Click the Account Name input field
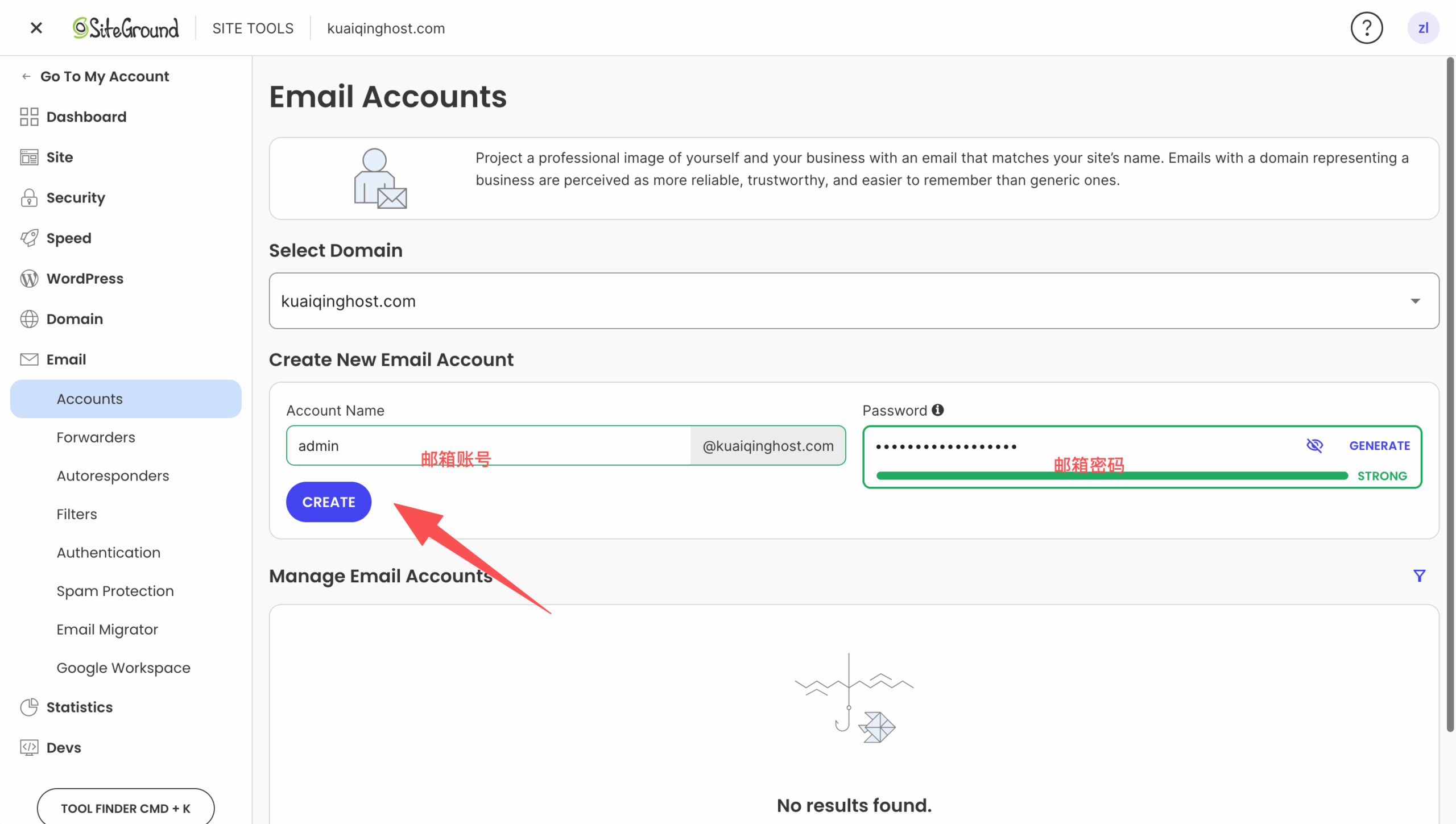 tap(488, 446)
